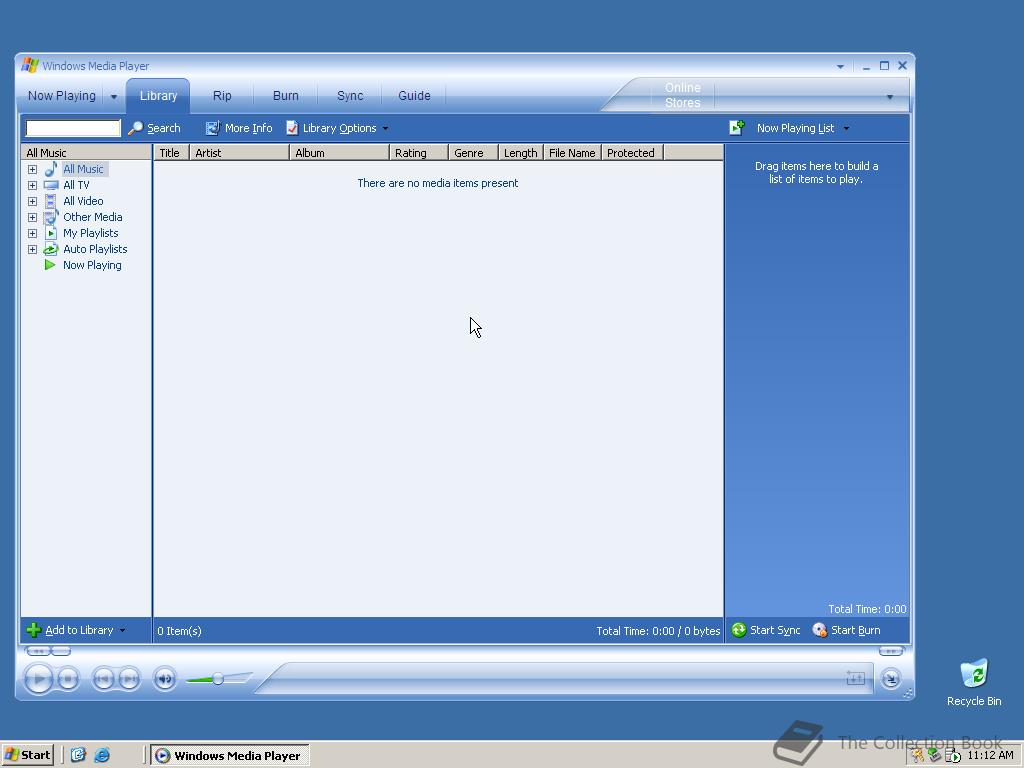The image size is (1024, 768).
Task: Open the title bar menu dropdown arrow
Action: [840, 67]
